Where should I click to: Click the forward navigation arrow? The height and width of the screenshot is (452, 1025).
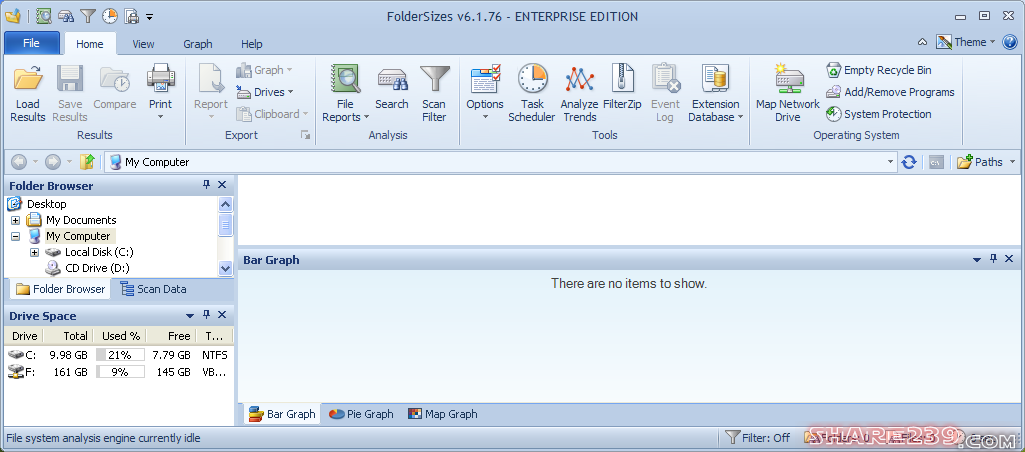click(x=53, y=162)
